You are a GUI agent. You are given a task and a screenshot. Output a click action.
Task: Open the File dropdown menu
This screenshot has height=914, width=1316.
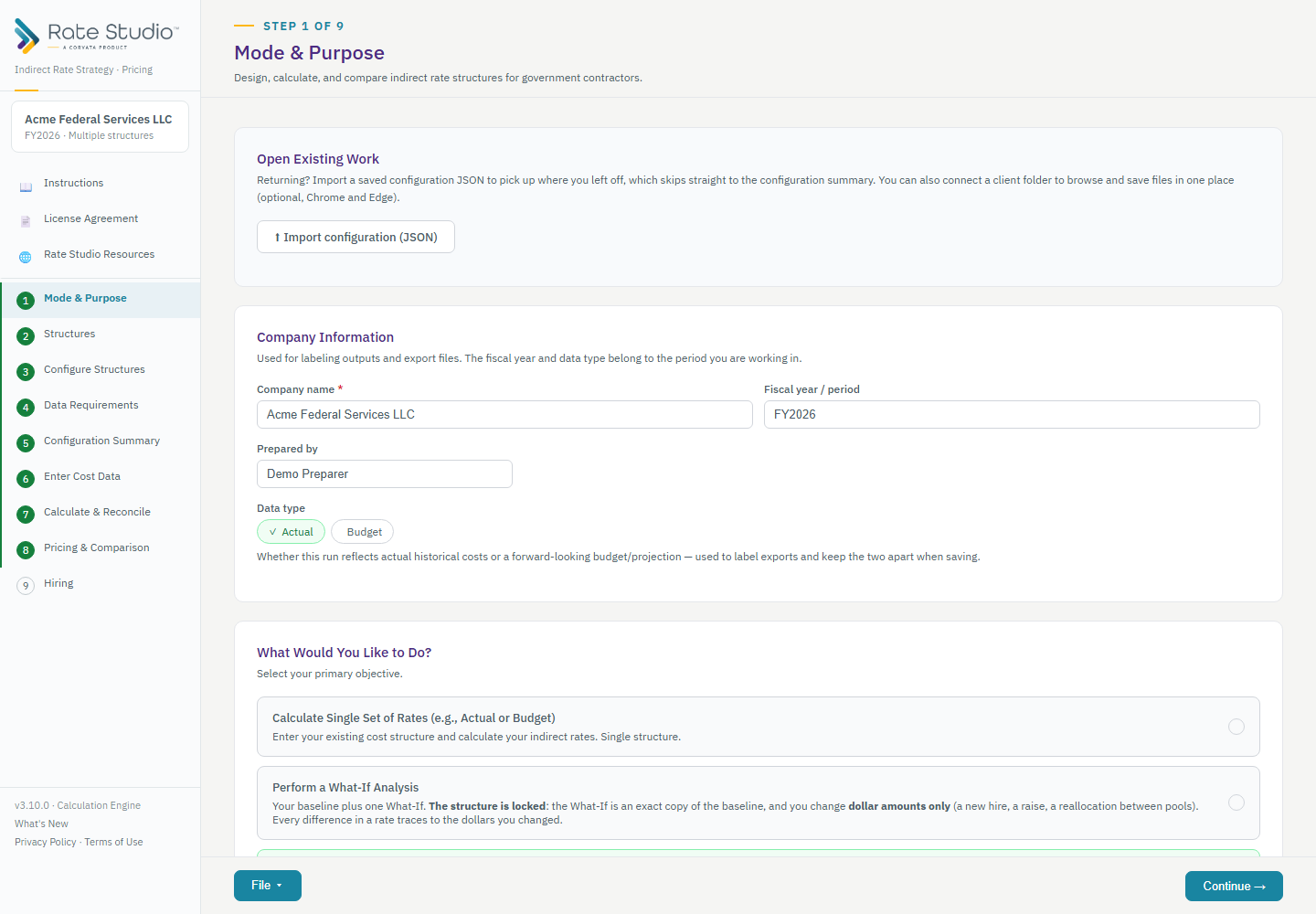click(x=268, y=886)
